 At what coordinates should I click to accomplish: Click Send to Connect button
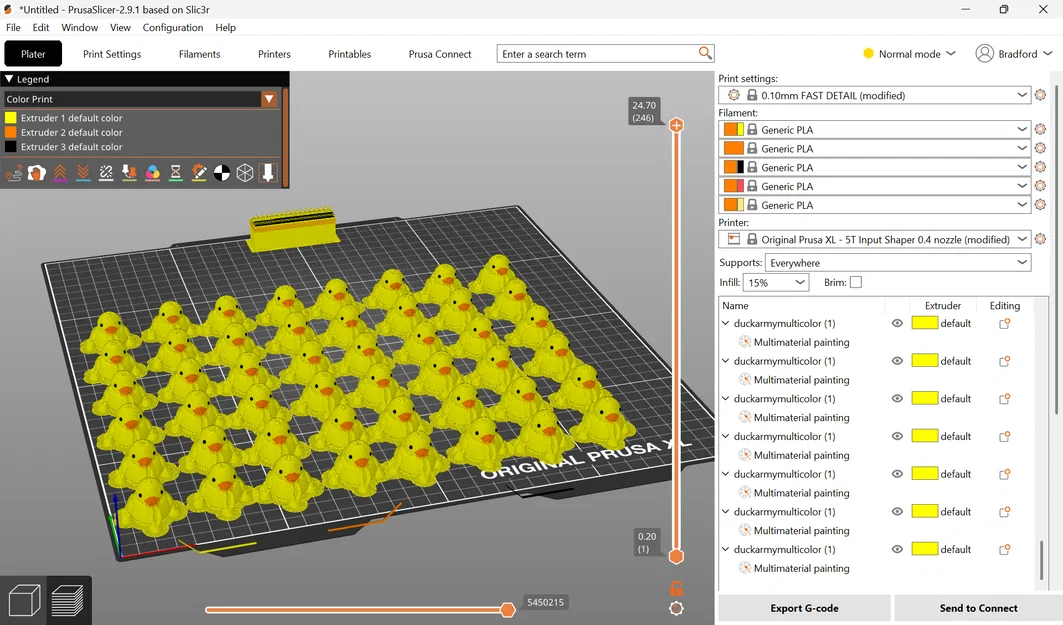click(x=978, y=608)
